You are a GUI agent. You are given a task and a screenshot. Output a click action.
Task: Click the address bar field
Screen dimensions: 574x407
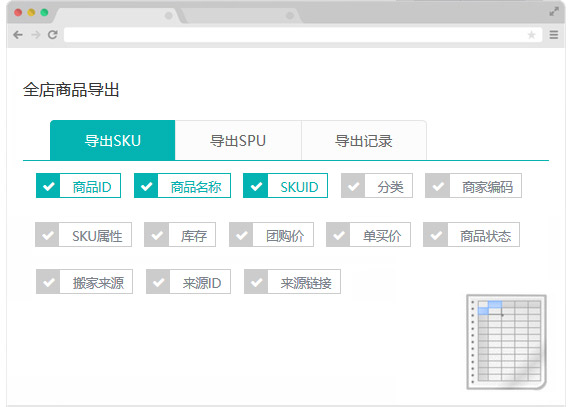303,35
